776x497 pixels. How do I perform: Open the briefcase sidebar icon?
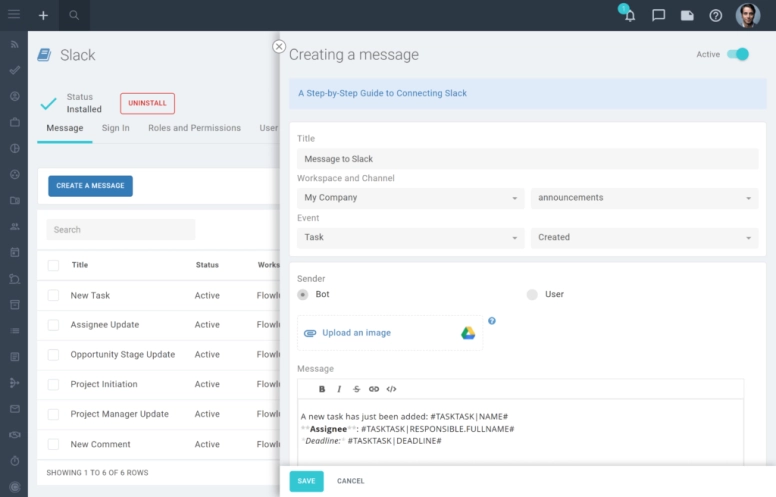[15, 122]
